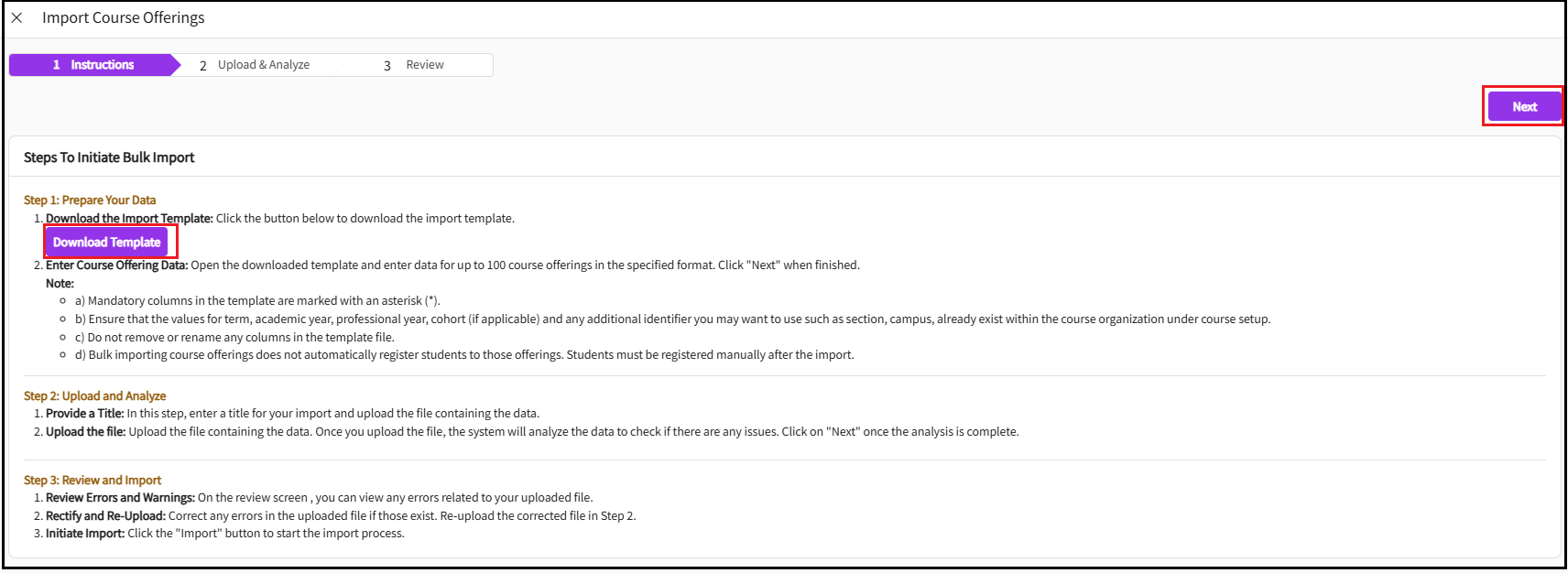
Task: Click step number 3 in the wizard
Action: click(x=387, y=64)
